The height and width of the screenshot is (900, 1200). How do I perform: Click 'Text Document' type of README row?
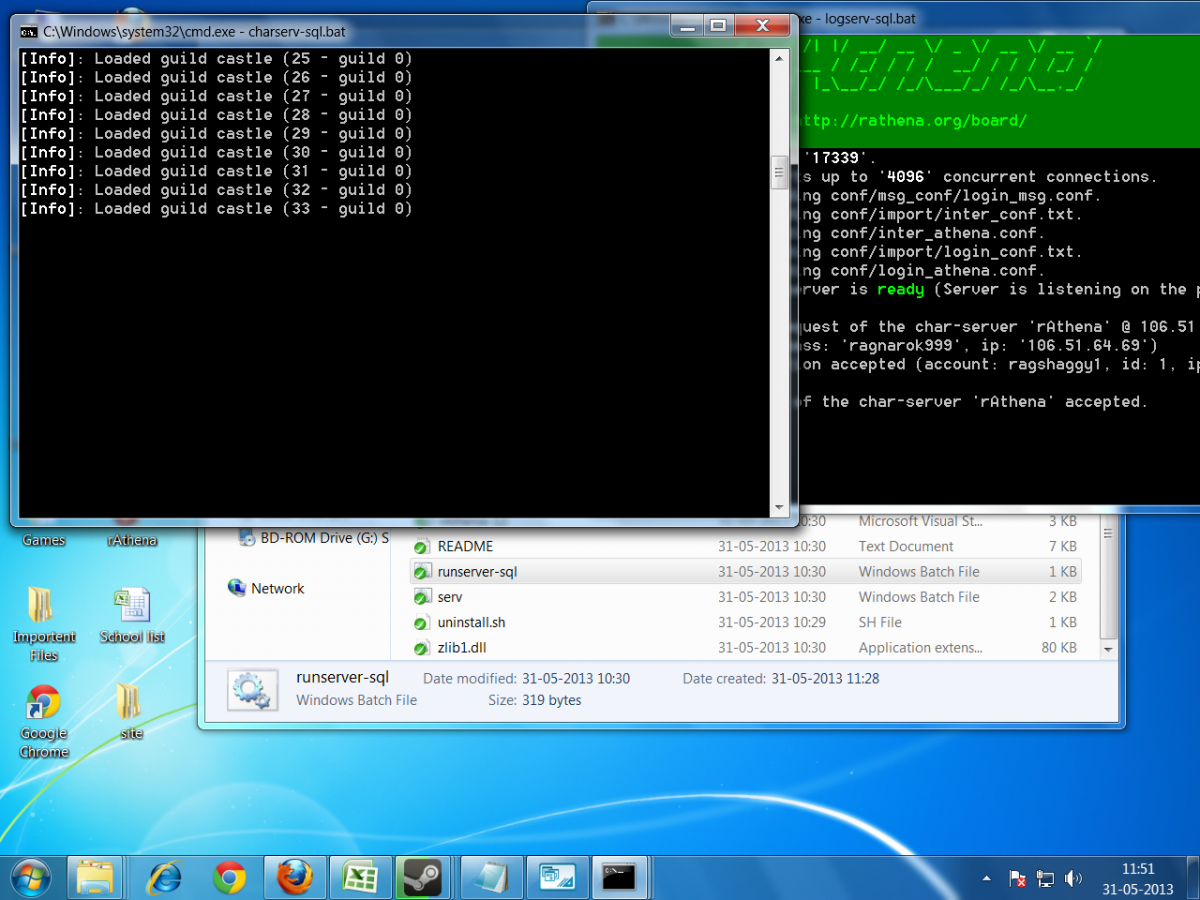(x=906, y=547)
